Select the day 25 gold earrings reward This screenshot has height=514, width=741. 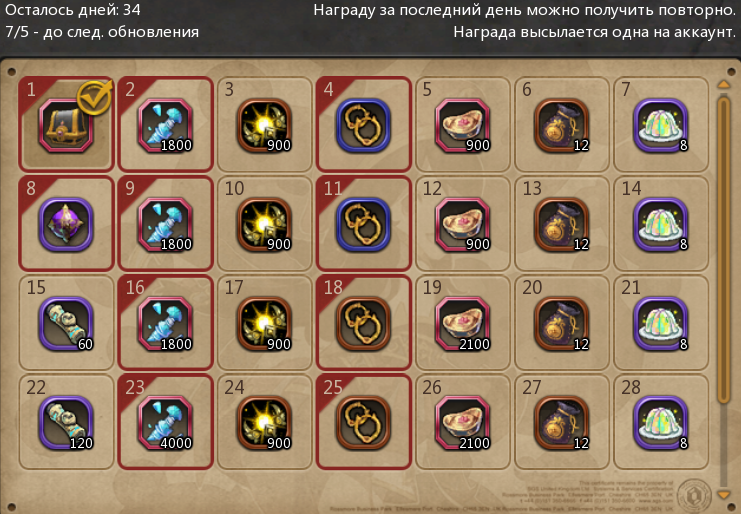point(363,423)
